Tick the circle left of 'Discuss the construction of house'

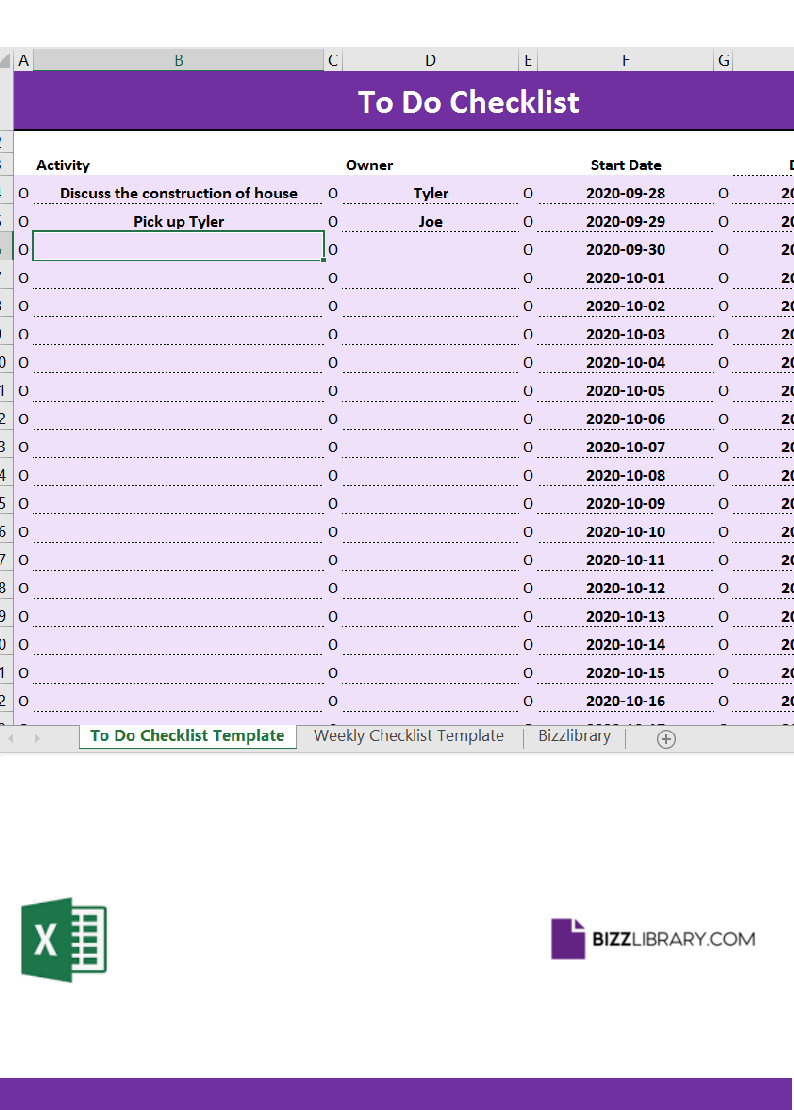click(x=24, y=193)
